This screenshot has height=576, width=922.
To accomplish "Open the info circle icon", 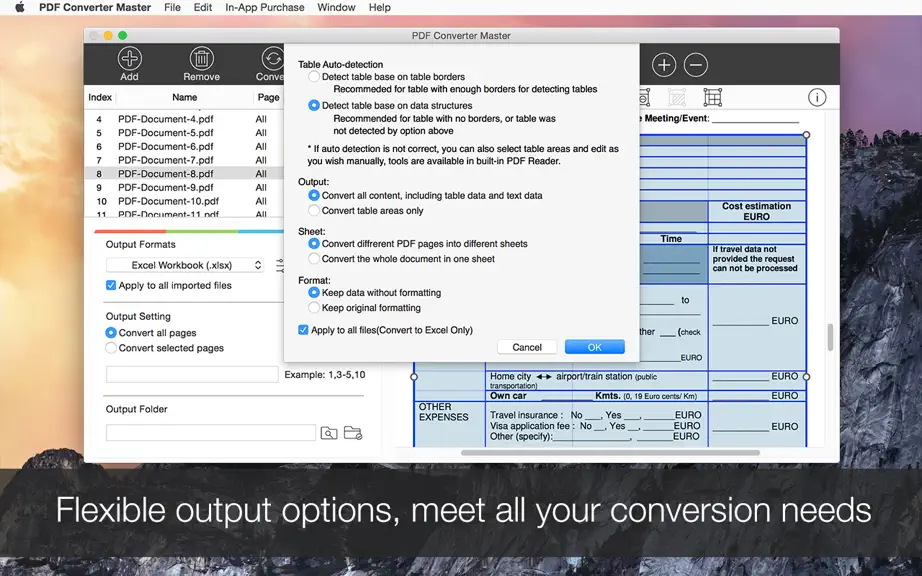I will pos(817,98).
